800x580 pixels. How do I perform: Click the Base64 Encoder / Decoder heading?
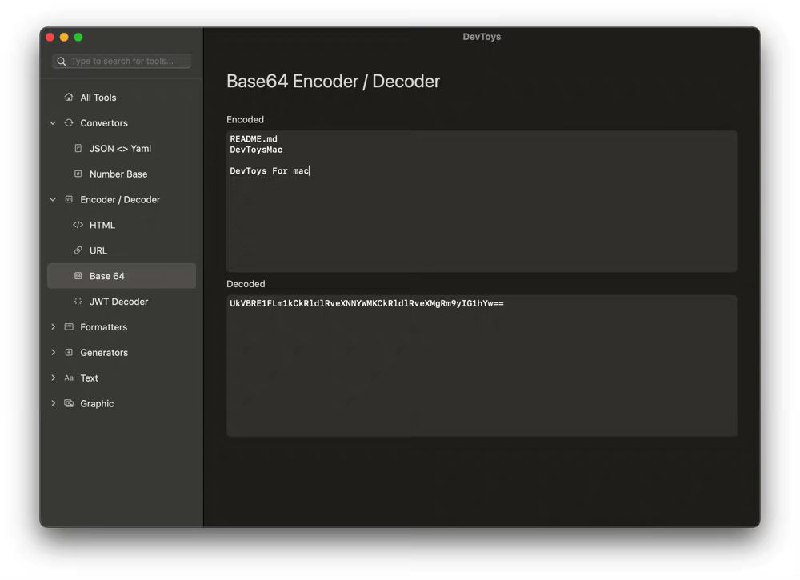coord(333,81)
